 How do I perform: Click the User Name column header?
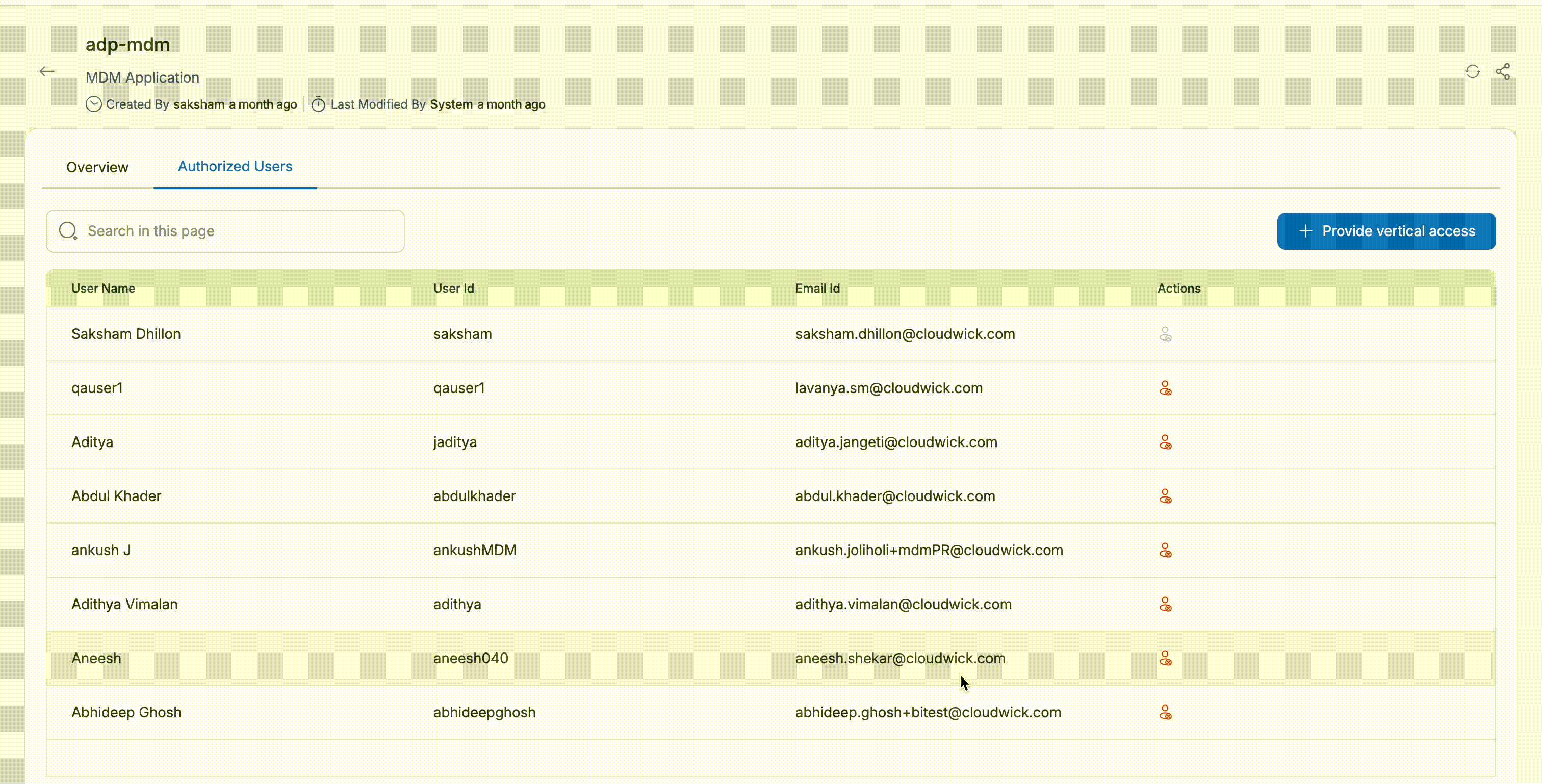(103, 289)
